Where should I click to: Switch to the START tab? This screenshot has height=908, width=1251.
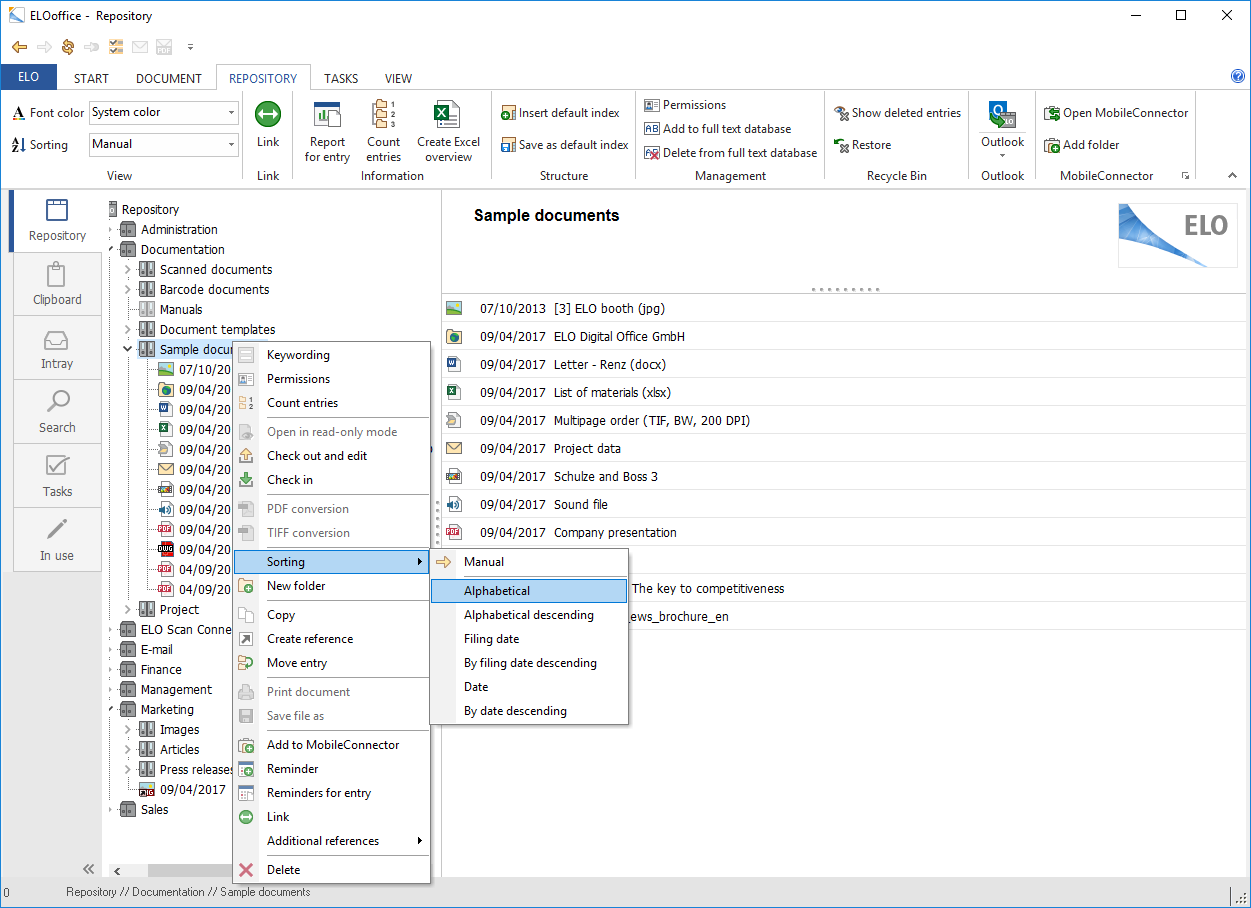click(91, 78)
